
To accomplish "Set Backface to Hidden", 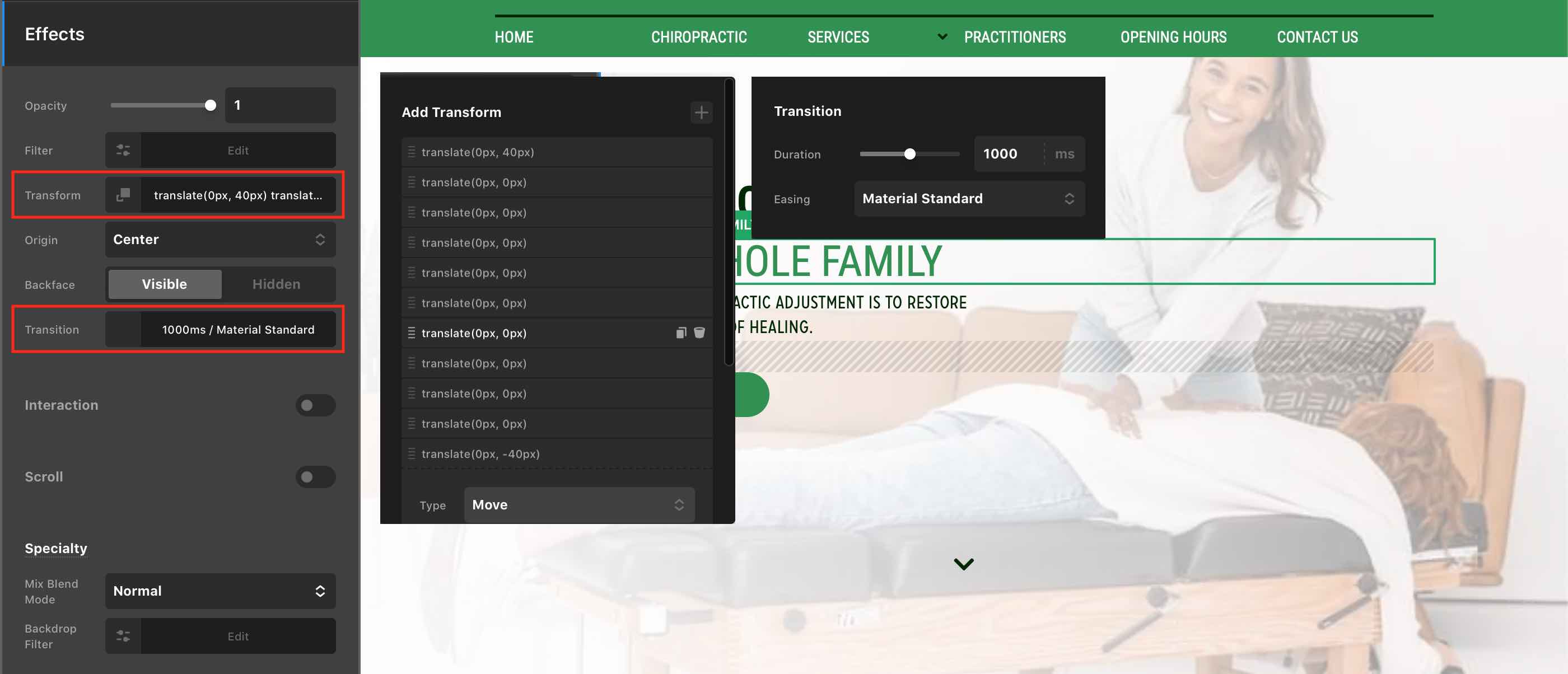I will [x=276, y=285].
